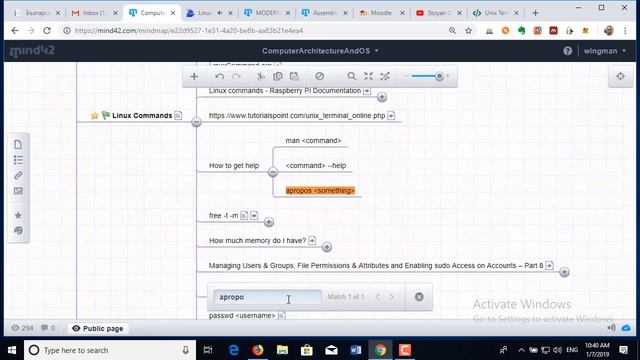Select highlighted apropos <something> node
640x360 pixels.
tap(320, 191)
